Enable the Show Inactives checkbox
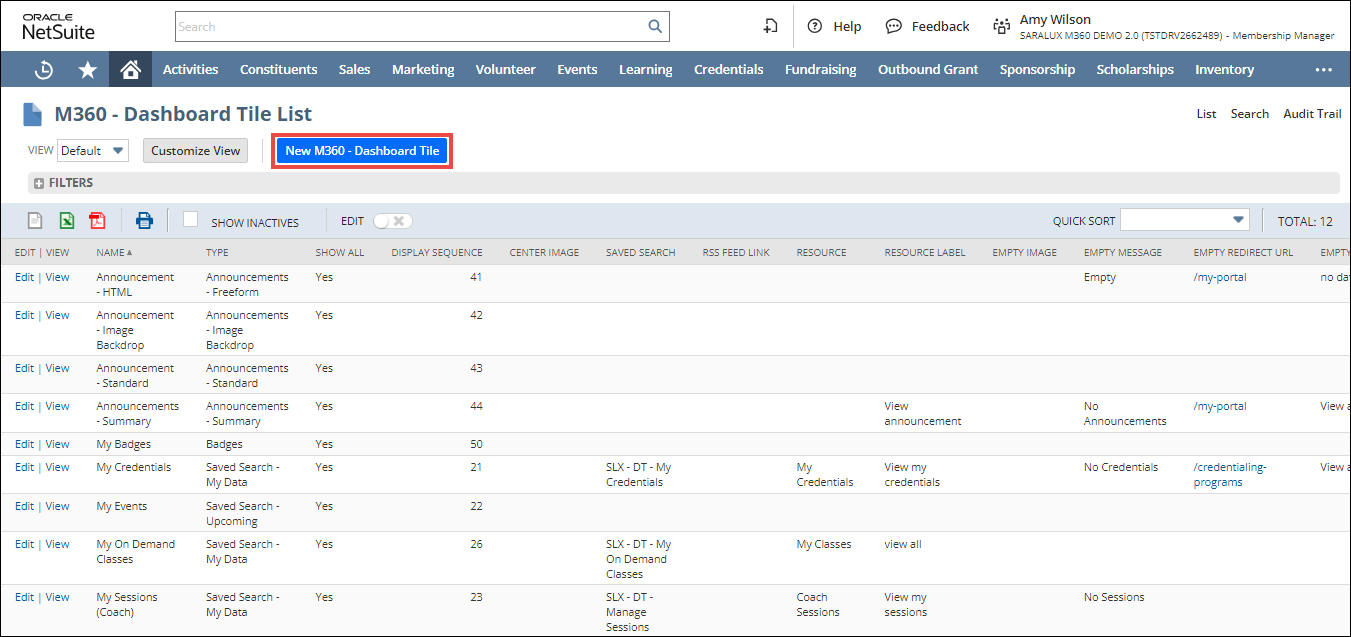 (x=191, y=220)
